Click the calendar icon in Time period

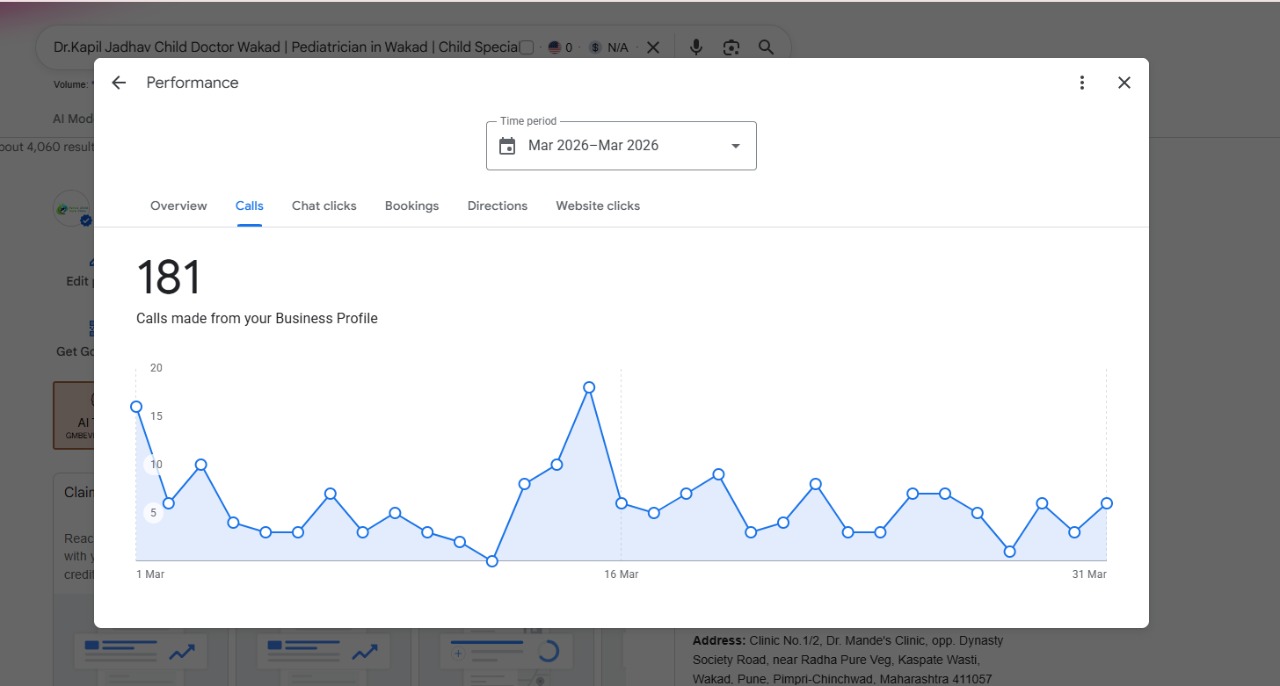507,146
